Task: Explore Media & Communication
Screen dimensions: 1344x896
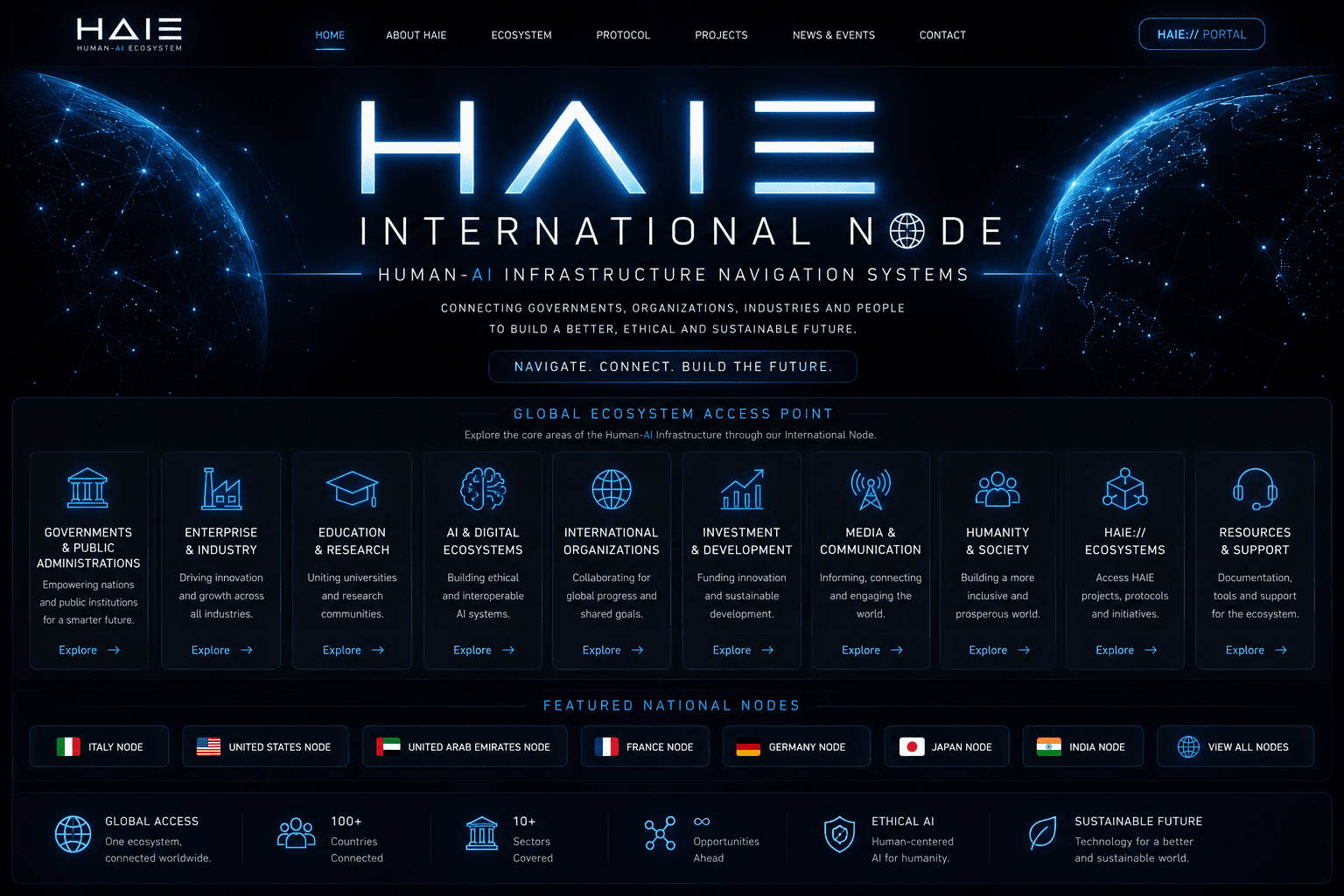Action: [871, 650]
